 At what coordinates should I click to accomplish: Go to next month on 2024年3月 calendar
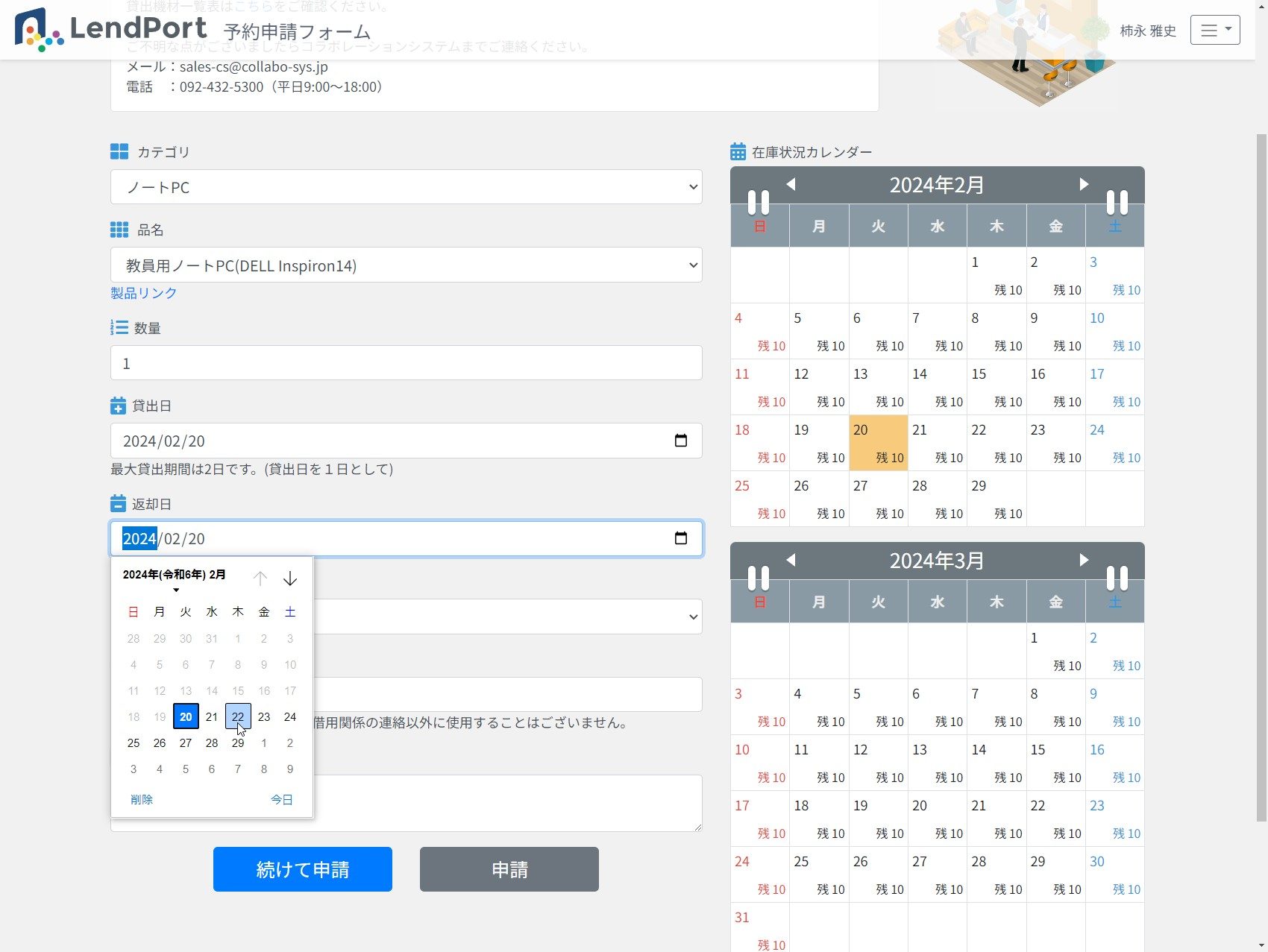pyautogui.click(x=1084, y=560)
